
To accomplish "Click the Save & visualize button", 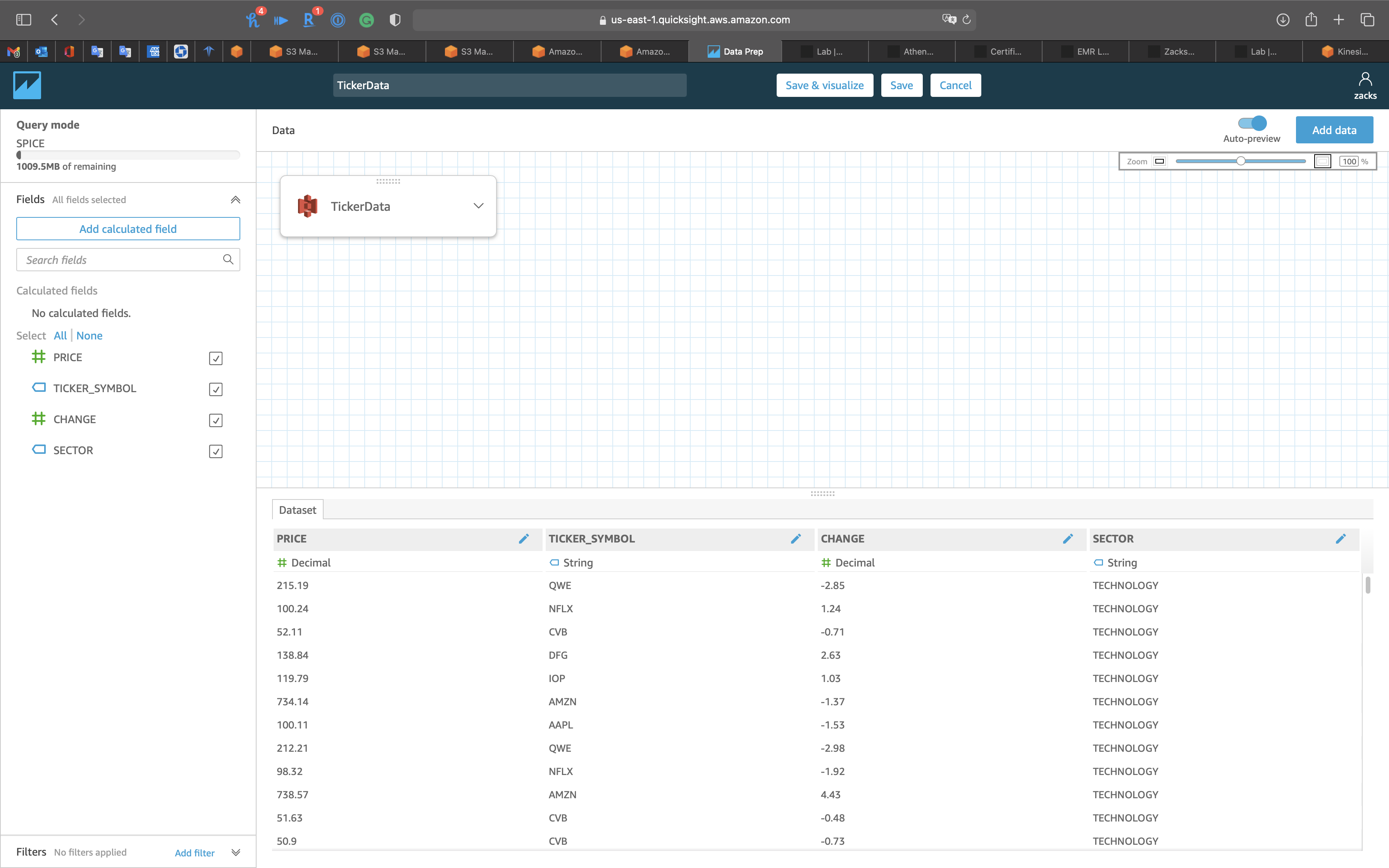I will (824, 85).
